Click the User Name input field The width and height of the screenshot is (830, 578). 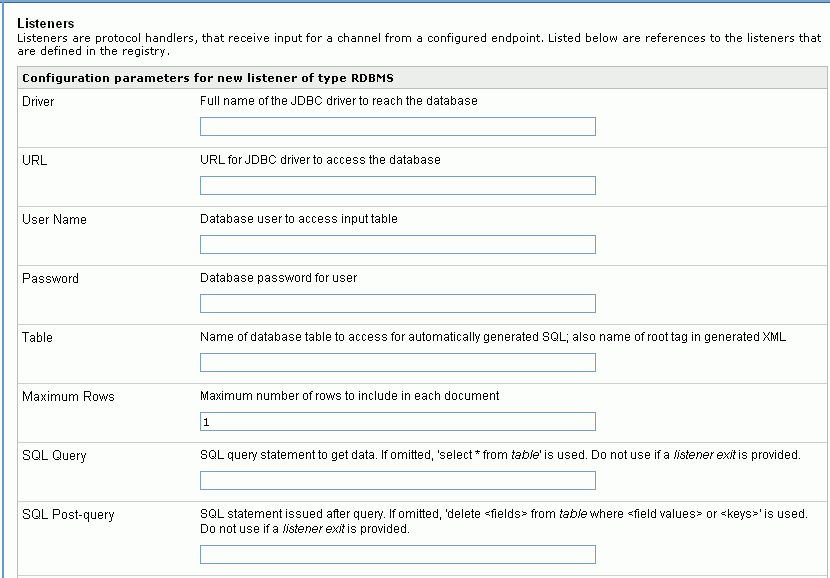[x=396, y=244]
